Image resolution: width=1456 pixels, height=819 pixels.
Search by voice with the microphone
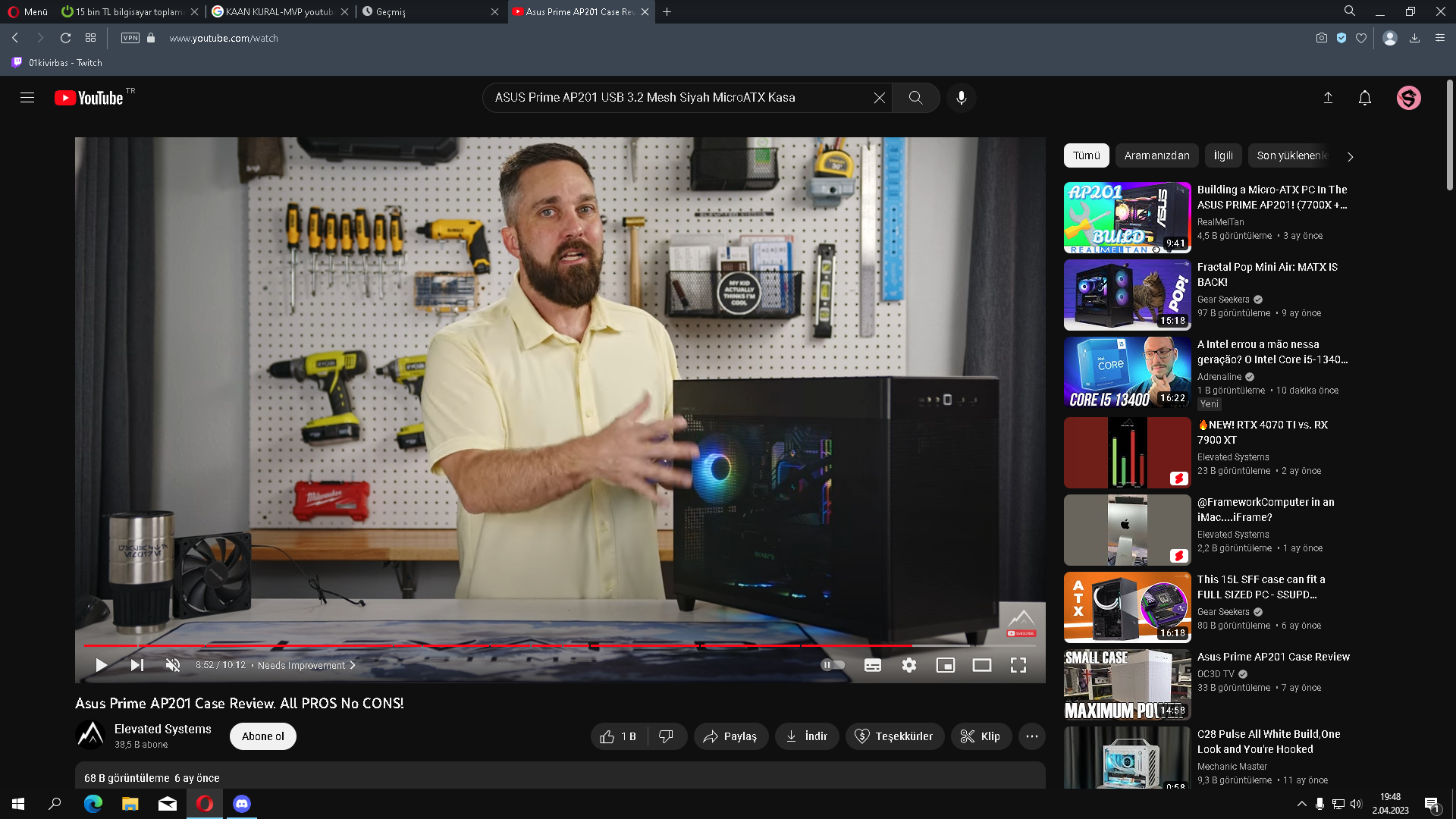(962, 98)
